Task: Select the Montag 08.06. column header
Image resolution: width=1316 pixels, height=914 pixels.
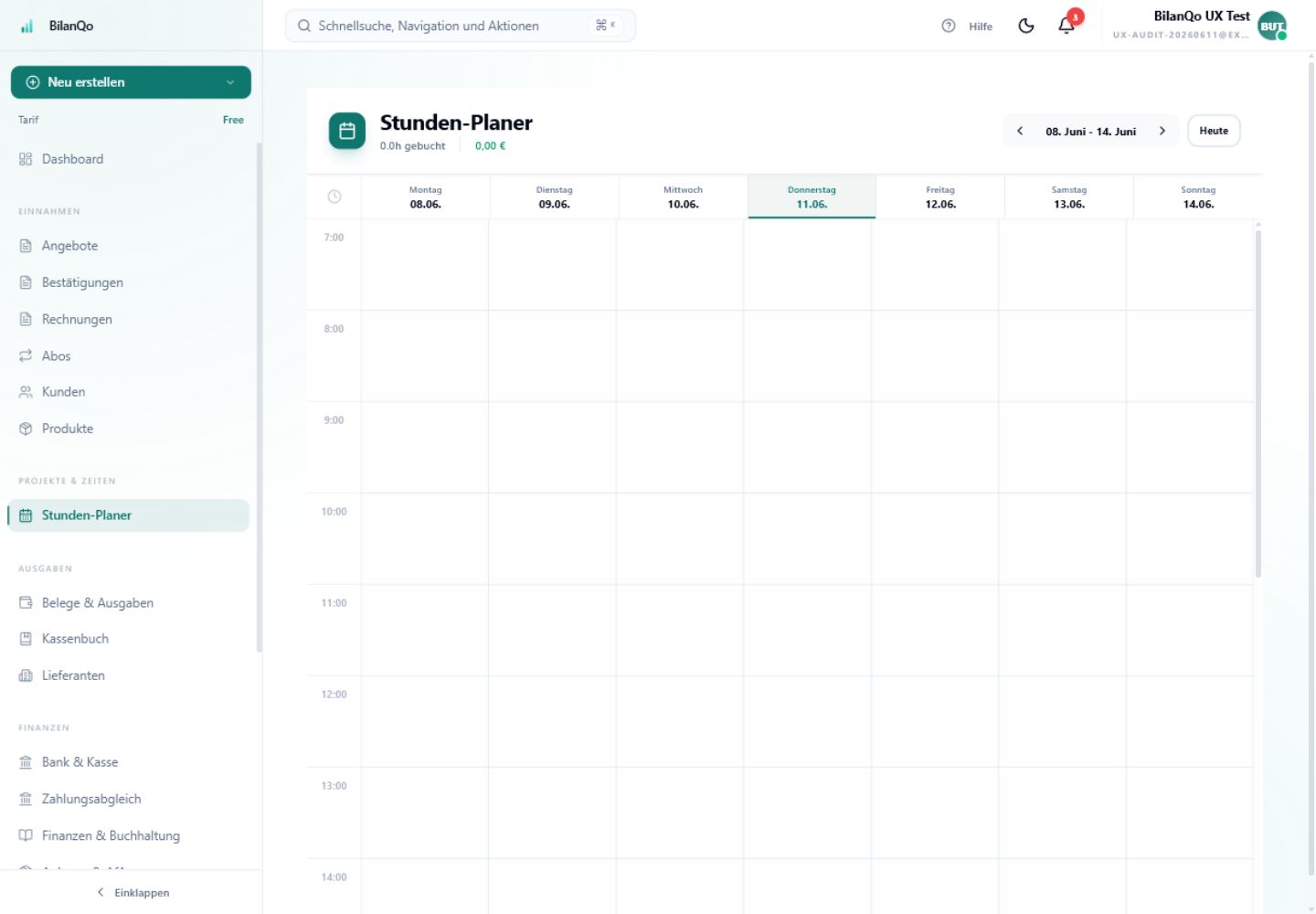Action: [426, 197]
